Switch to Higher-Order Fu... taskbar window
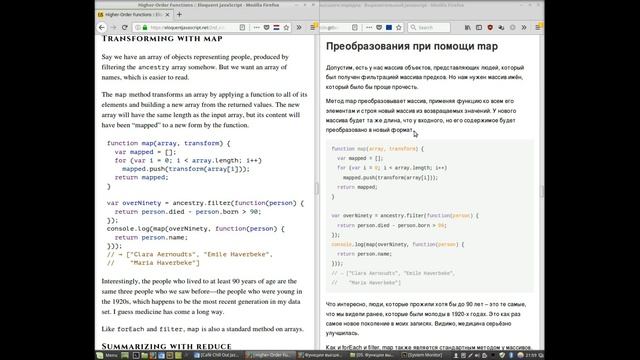Viewport: 640px width, 360px height. tap(269, 356)
